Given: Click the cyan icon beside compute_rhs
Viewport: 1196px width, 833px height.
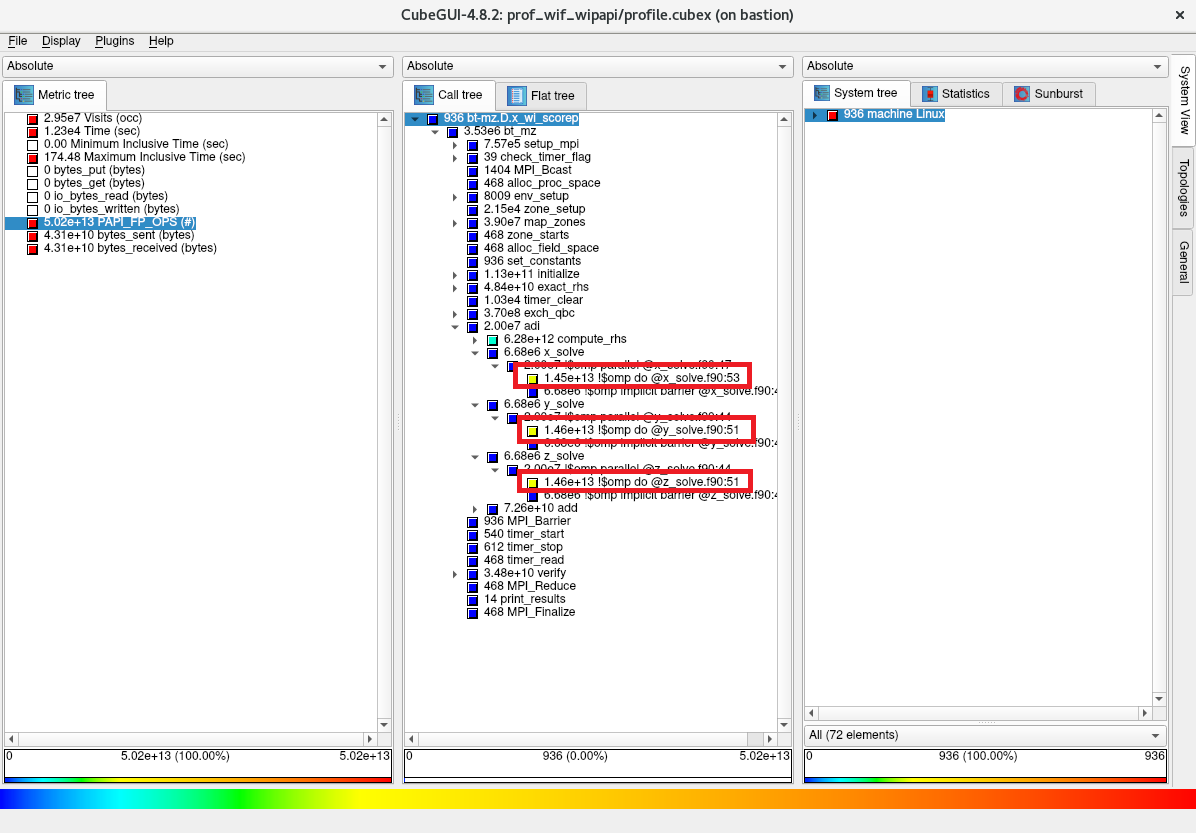Looking at the screenshot, I should pos(493,340).
